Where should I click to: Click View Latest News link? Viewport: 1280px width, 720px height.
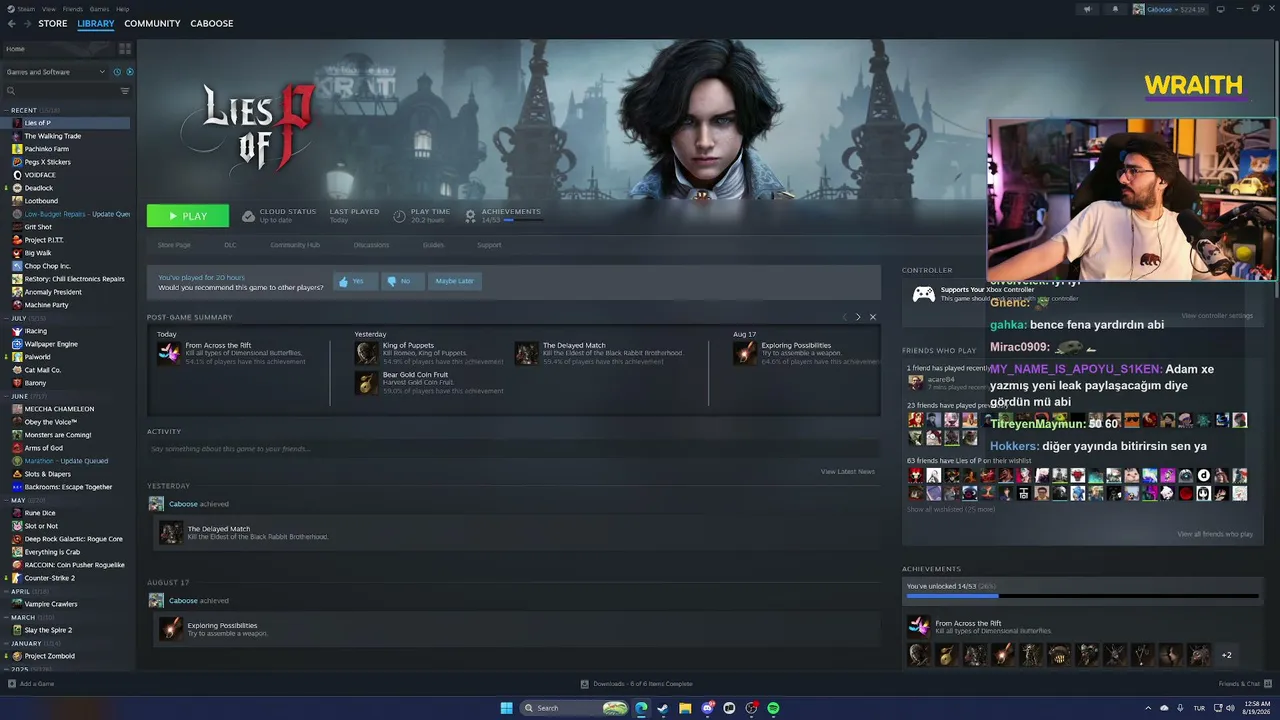848,472
